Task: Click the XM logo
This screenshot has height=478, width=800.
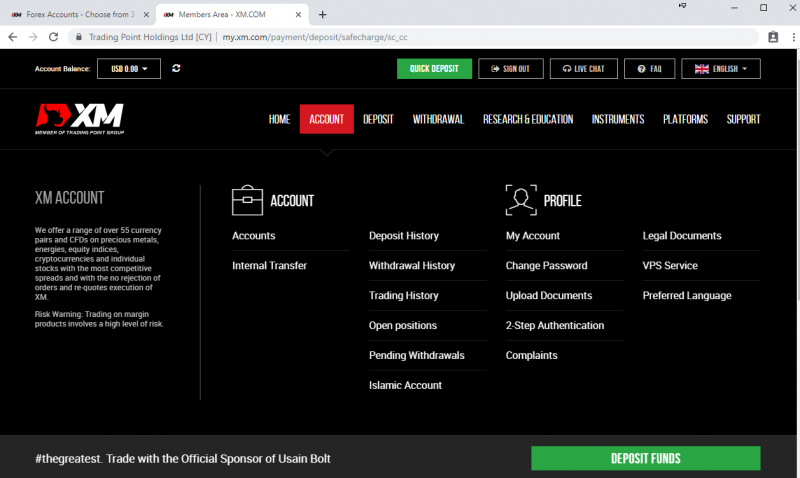Action: pos(80,119)
